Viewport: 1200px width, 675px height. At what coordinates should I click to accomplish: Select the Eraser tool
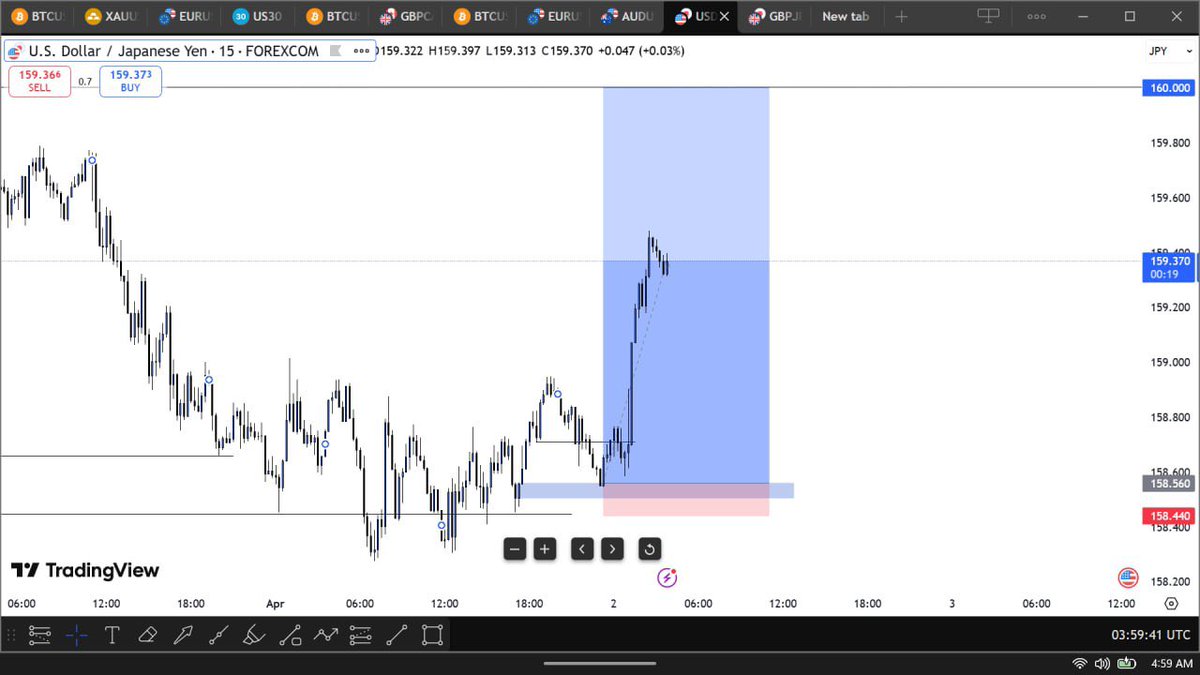click(147, 634)
